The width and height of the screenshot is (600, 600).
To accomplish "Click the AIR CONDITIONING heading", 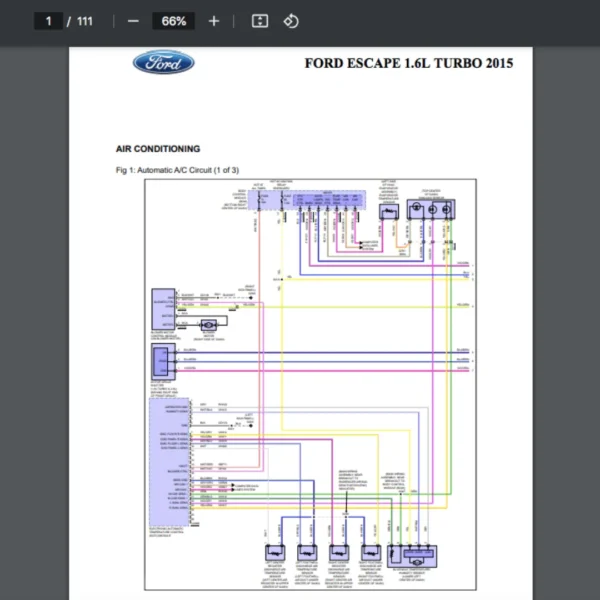I will click(x=158, y=149).
